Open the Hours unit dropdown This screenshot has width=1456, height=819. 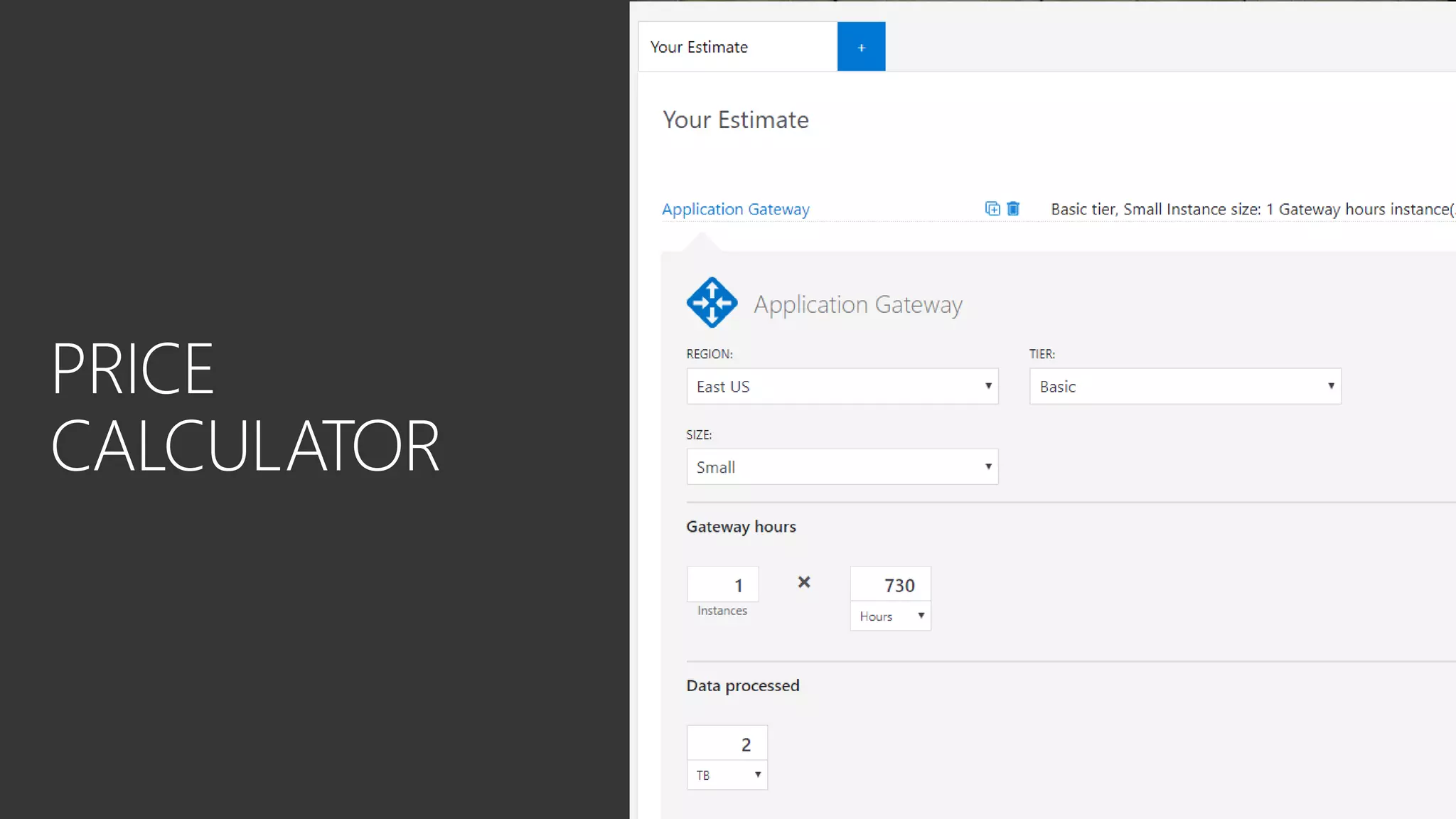890,616
